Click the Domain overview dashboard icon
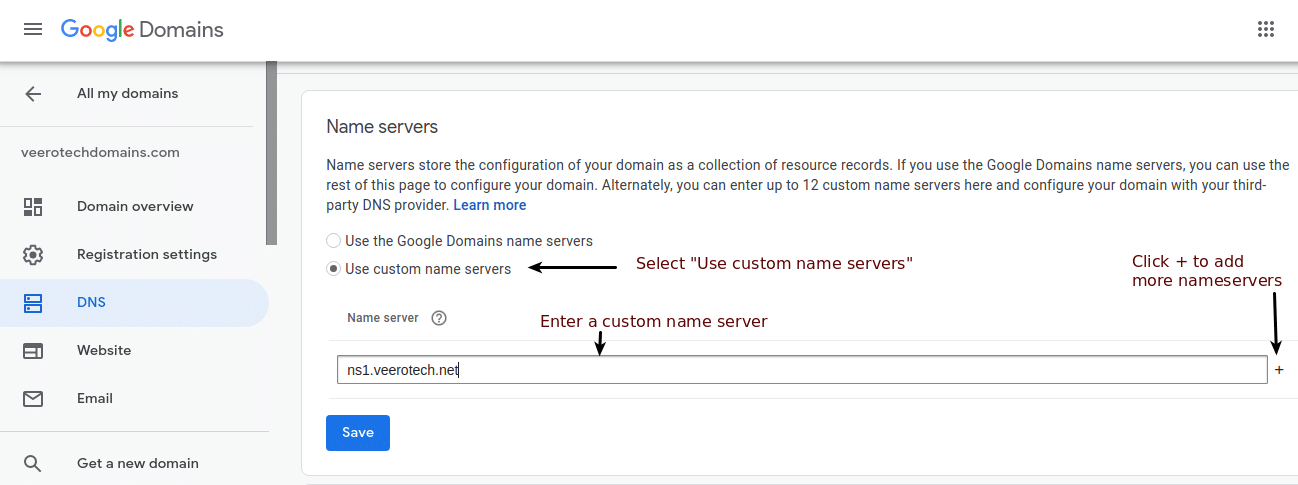Viewport: 1298px width, 485px height. [x=33, y=207]
